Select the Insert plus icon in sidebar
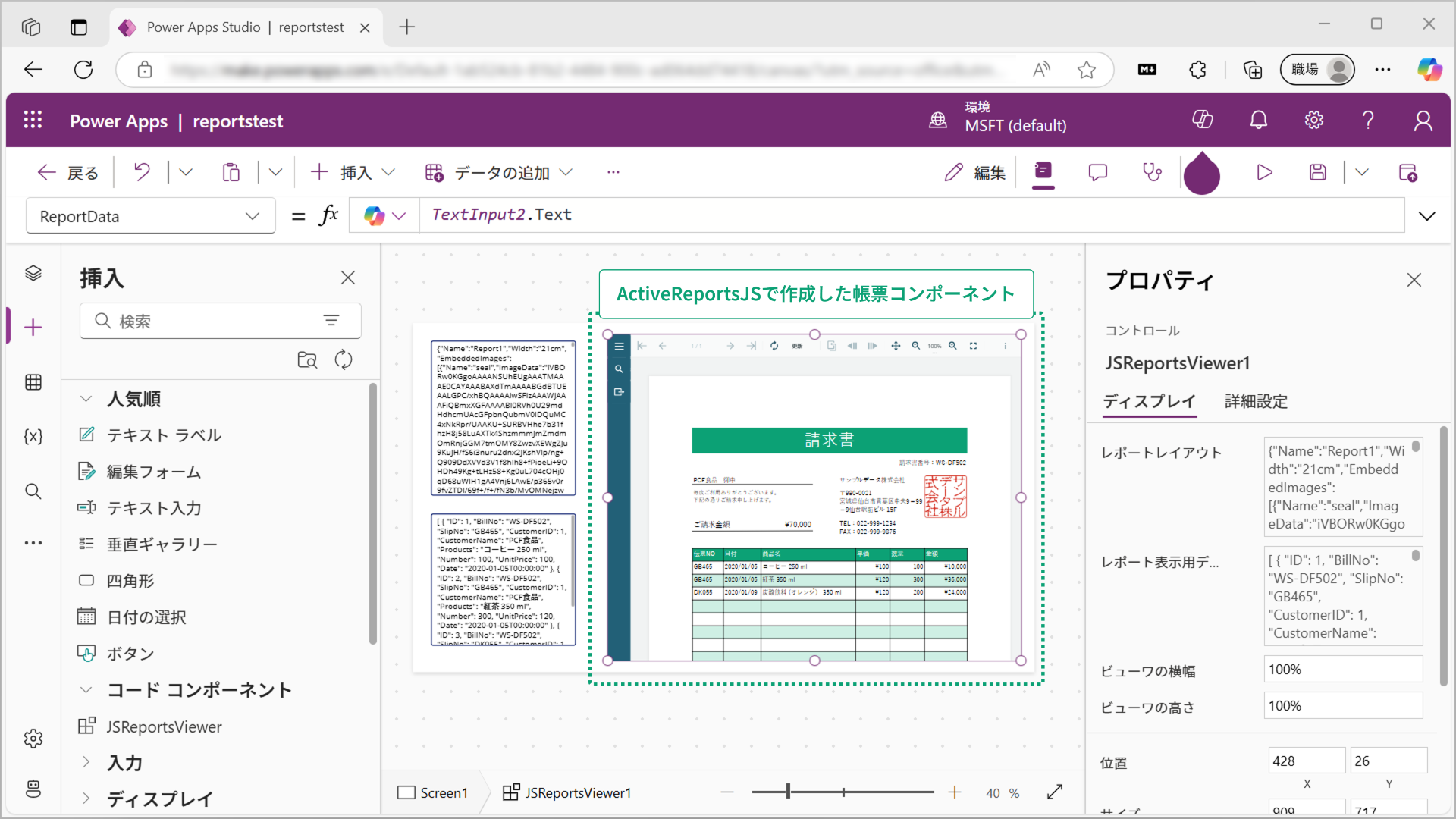The width and height of the screenshot is (1456, 819). pos(33,328)
